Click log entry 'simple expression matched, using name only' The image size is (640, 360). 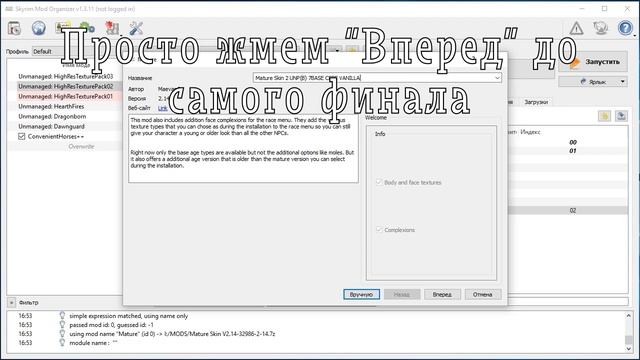tap(129, 316)
